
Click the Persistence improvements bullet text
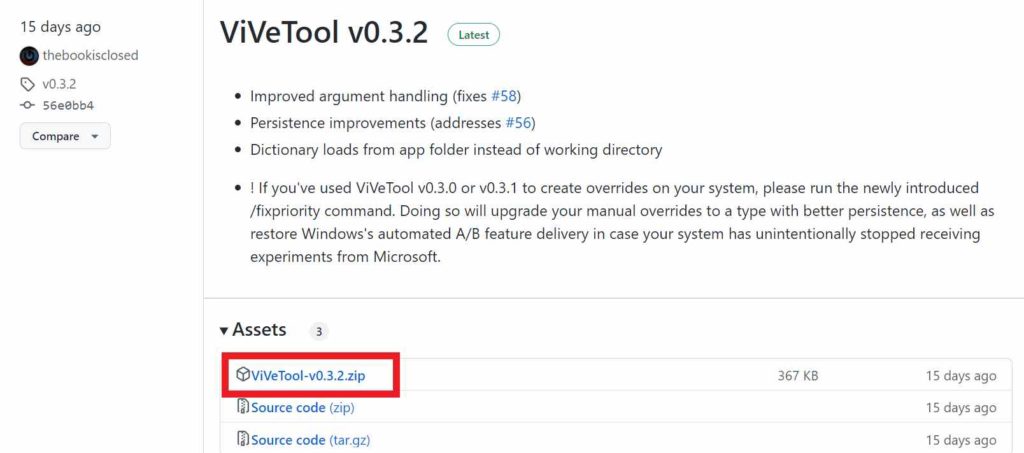click(392, 123)
